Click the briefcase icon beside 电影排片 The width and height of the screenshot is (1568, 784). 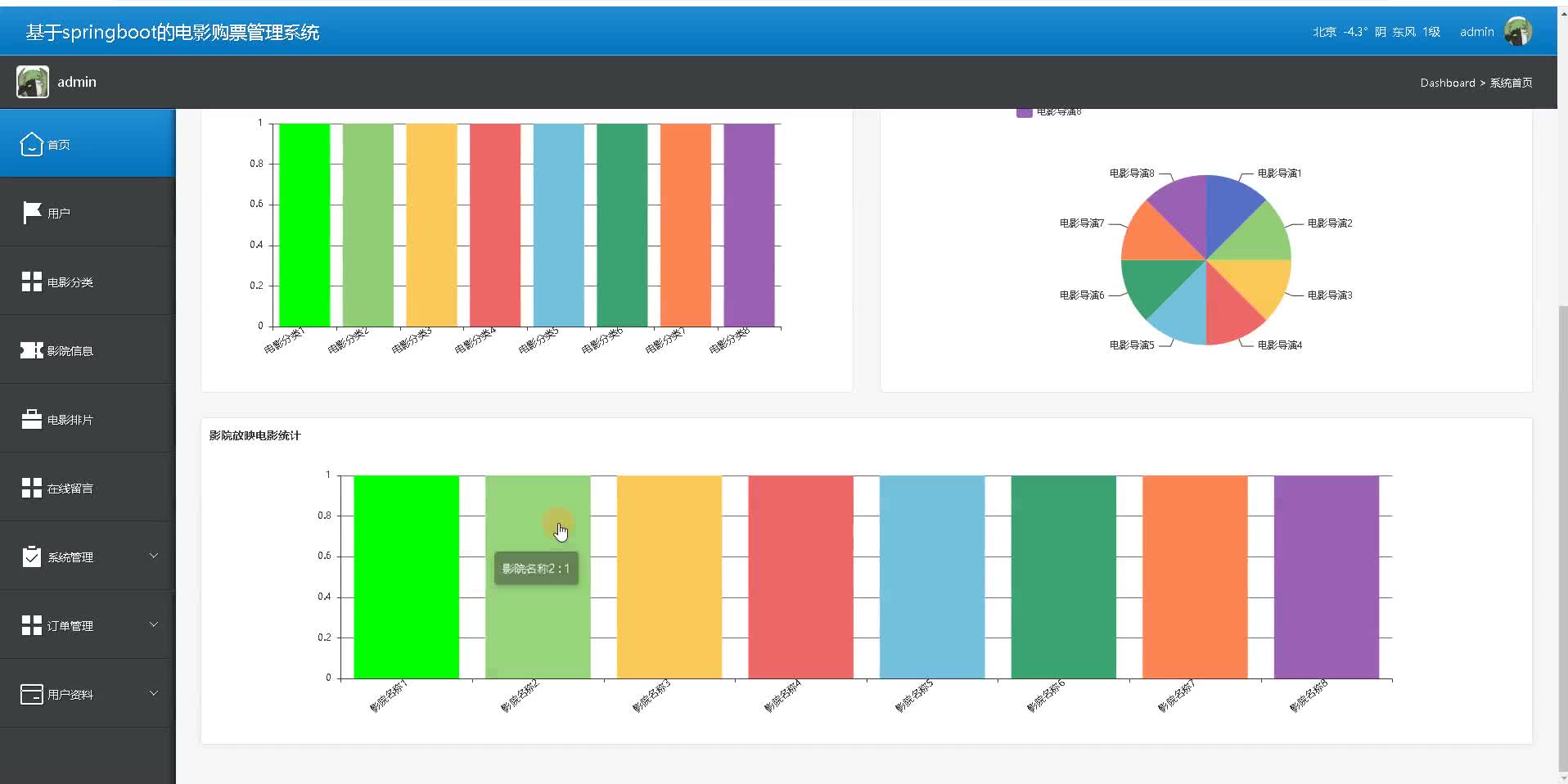point(31,419)
